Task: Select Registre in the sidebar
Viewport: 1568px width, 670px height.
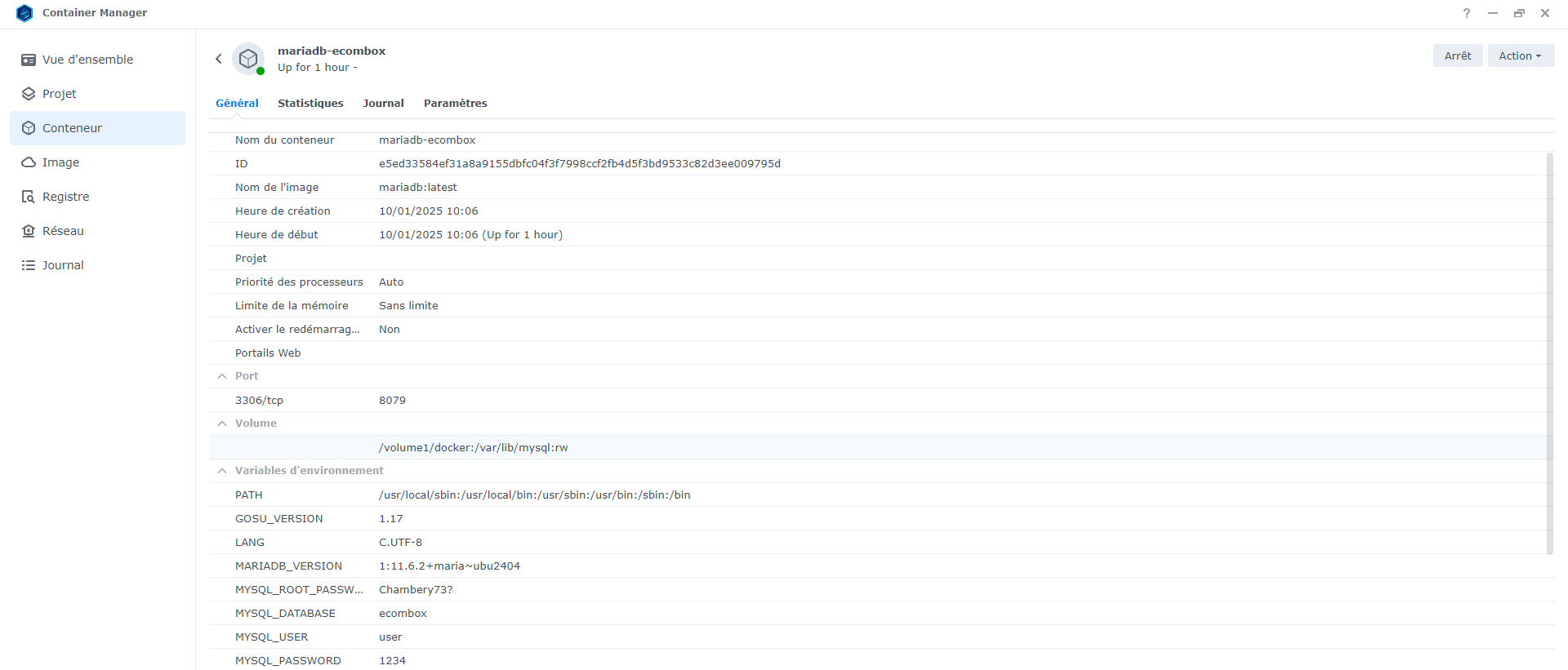Action: point(97,197)
